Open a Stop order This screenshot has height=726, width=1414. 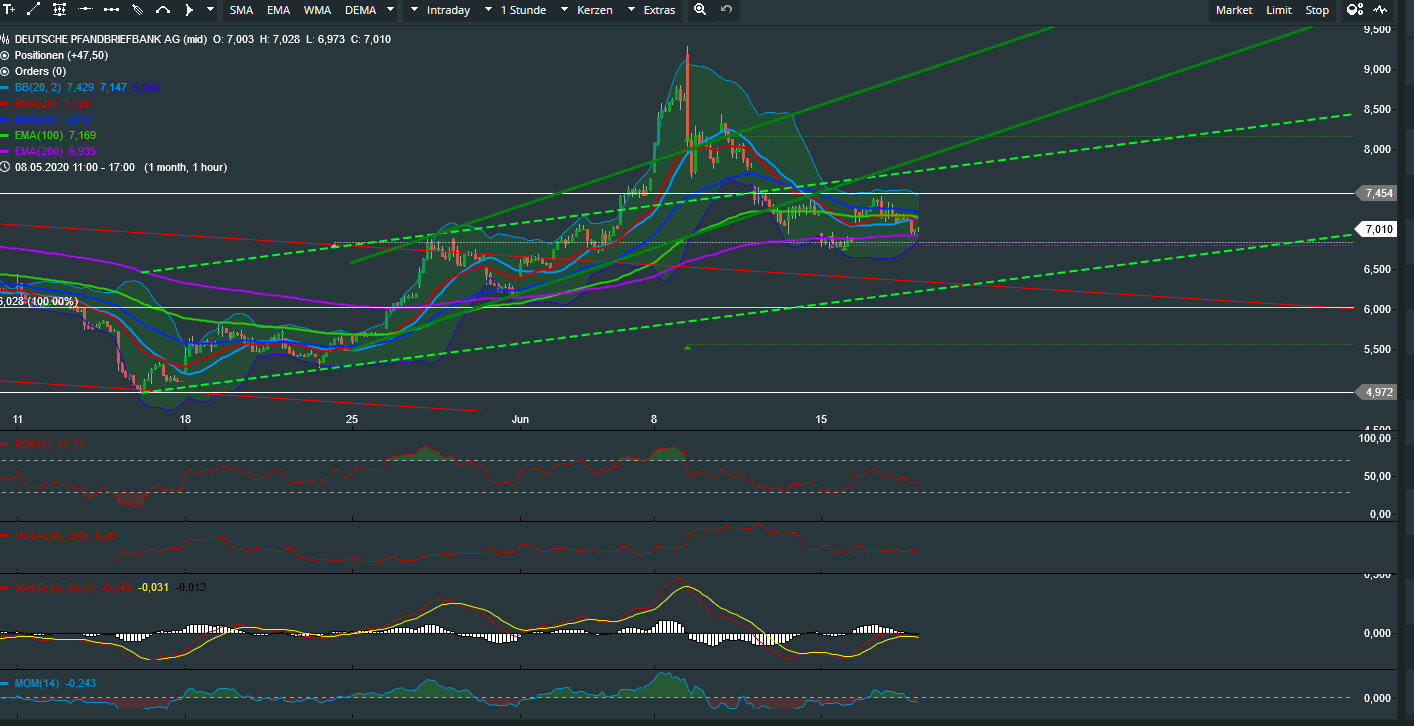tap(1317, 10)
